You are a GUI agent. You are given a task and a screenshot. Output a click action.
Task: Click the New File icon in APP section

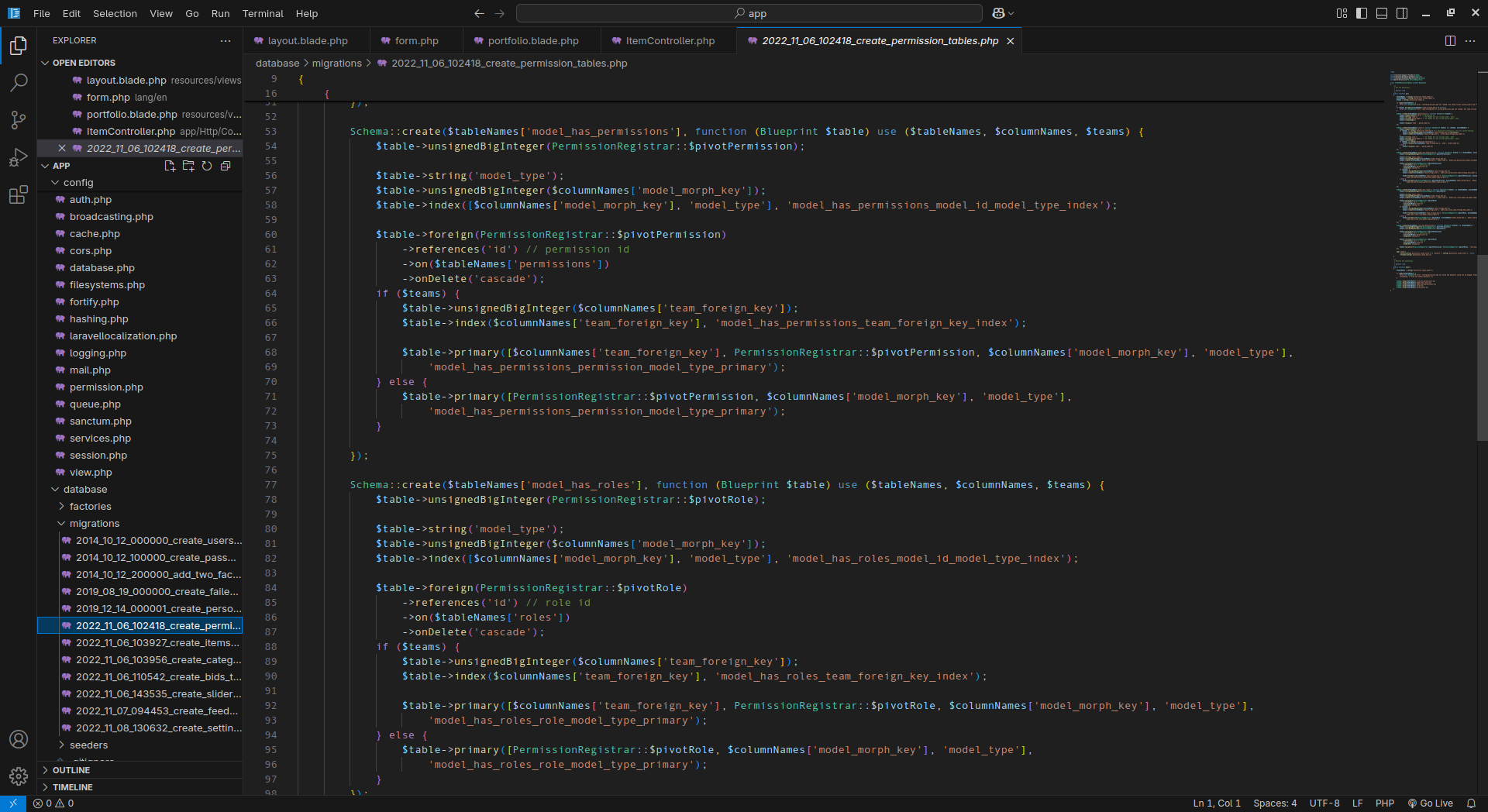point(170,166)
